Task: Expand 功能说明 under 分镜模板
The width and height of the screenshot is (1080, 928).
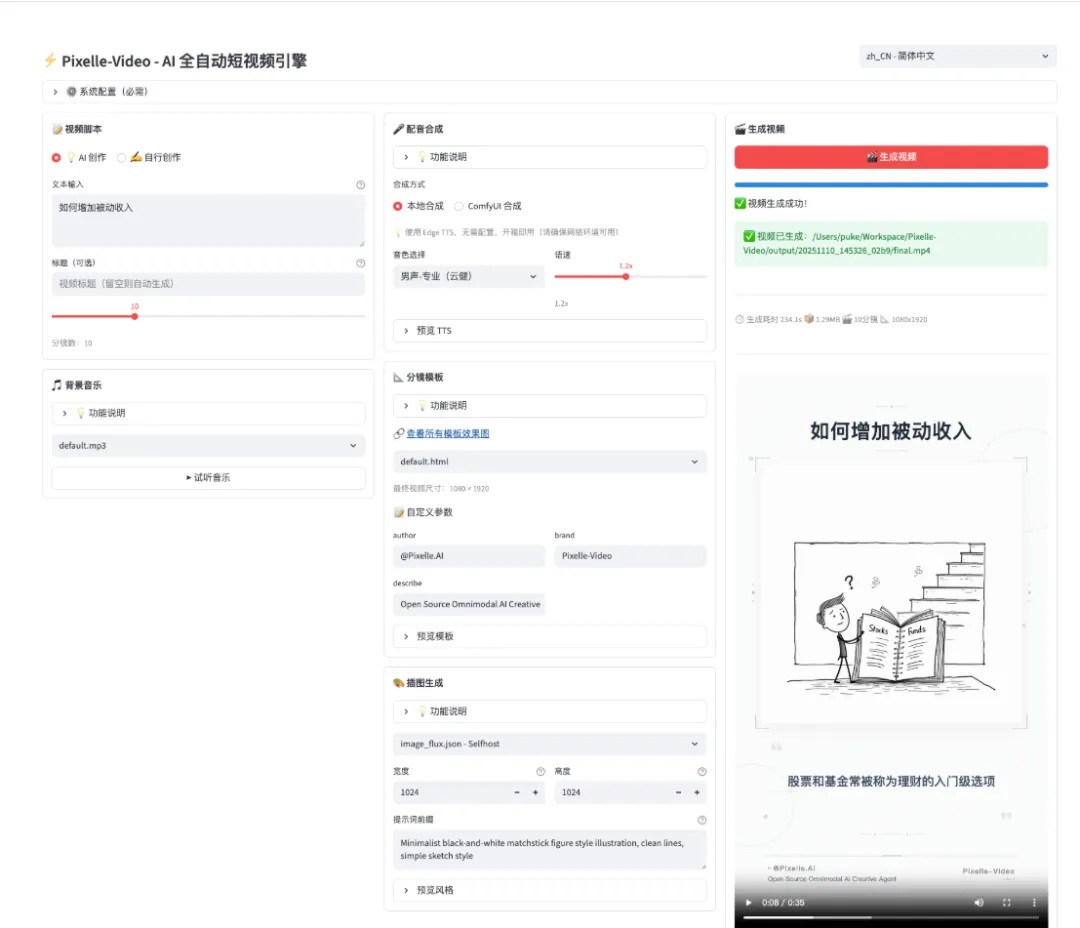Action: pos(550,406)
